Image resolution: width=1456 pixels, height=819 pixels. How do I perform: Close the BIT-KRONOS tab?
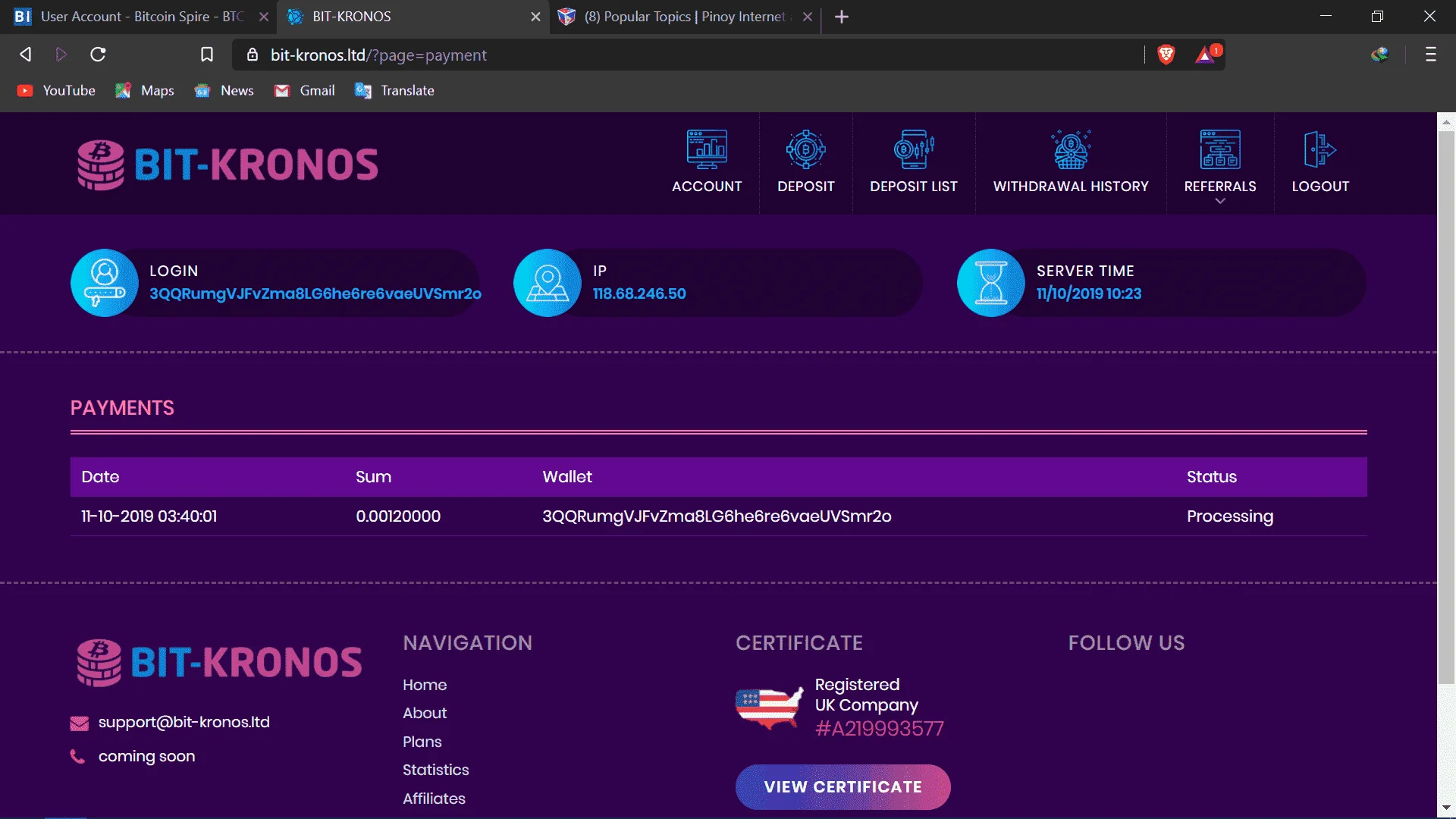tap(535, 17)
